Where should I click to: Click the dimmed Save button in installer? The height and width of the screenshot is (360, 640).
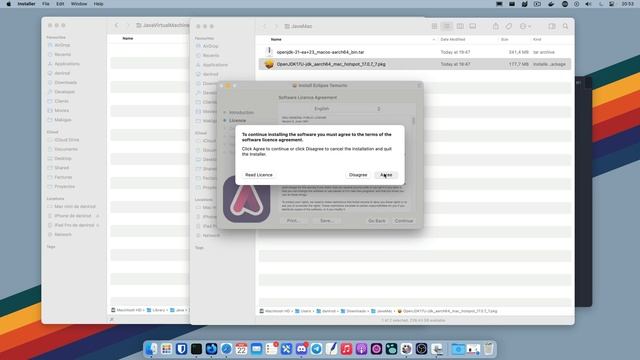click(327, 220)
